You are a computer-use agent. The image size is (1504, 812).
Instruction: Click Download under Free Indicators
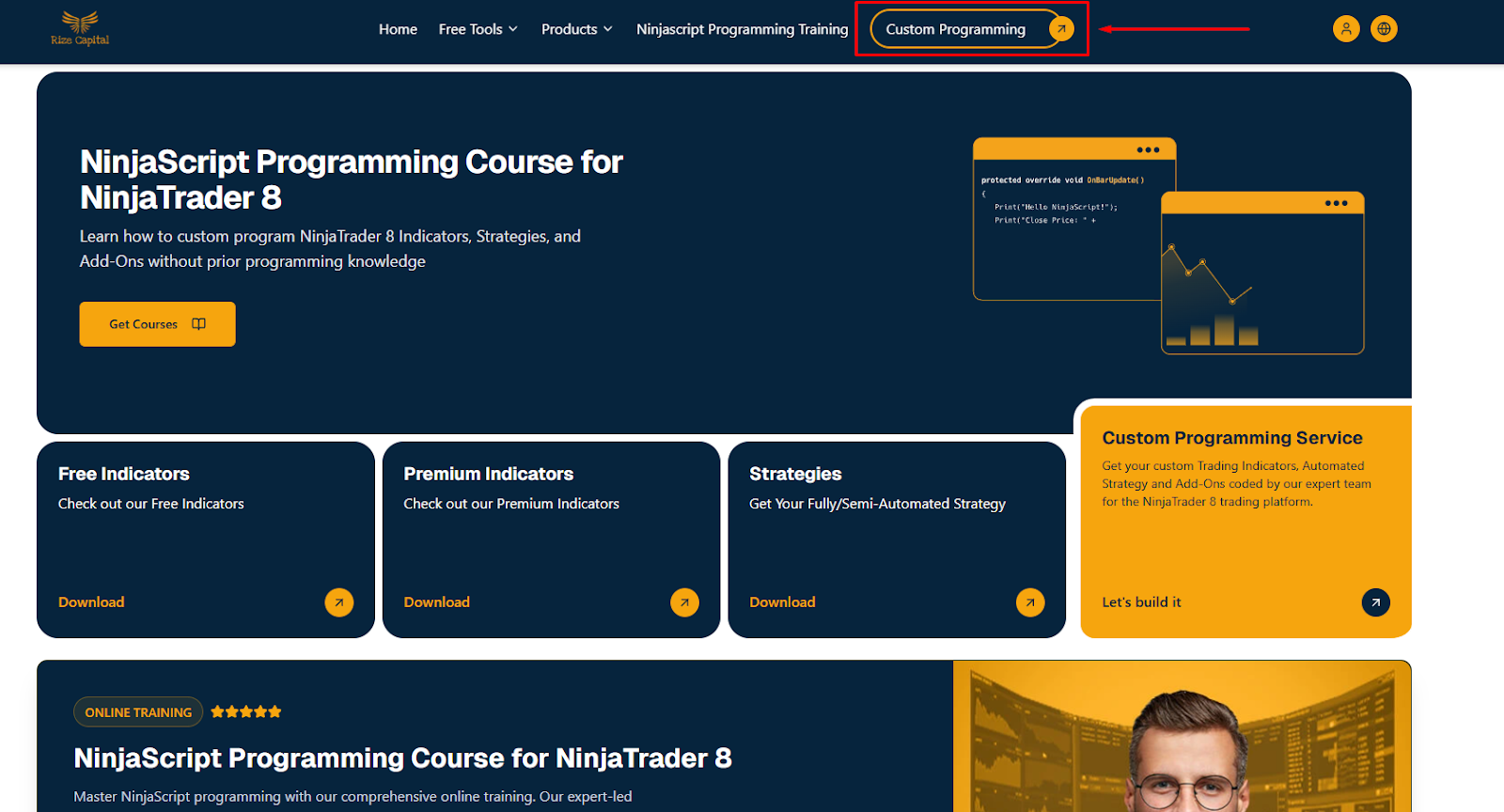(91, 602)
